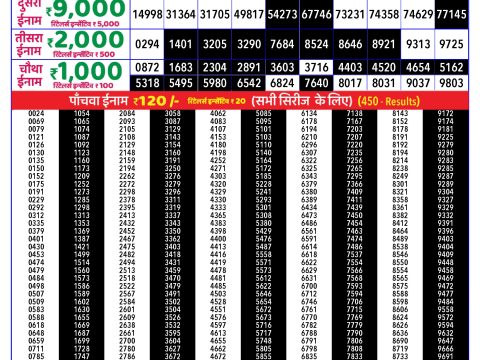Select fifth prize number 5085
Screen dimensions: 480x360
[264, 113]
